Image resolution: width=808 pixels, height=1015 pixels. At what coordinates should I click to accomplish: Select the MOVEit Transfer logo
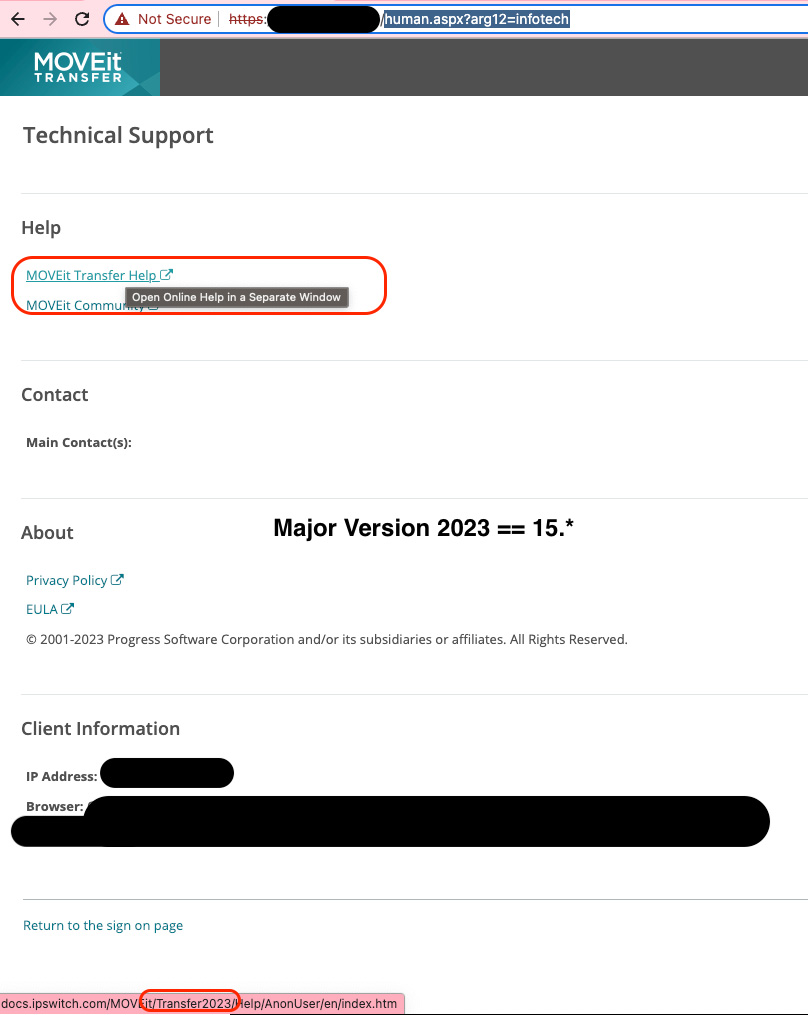[79, 66]
